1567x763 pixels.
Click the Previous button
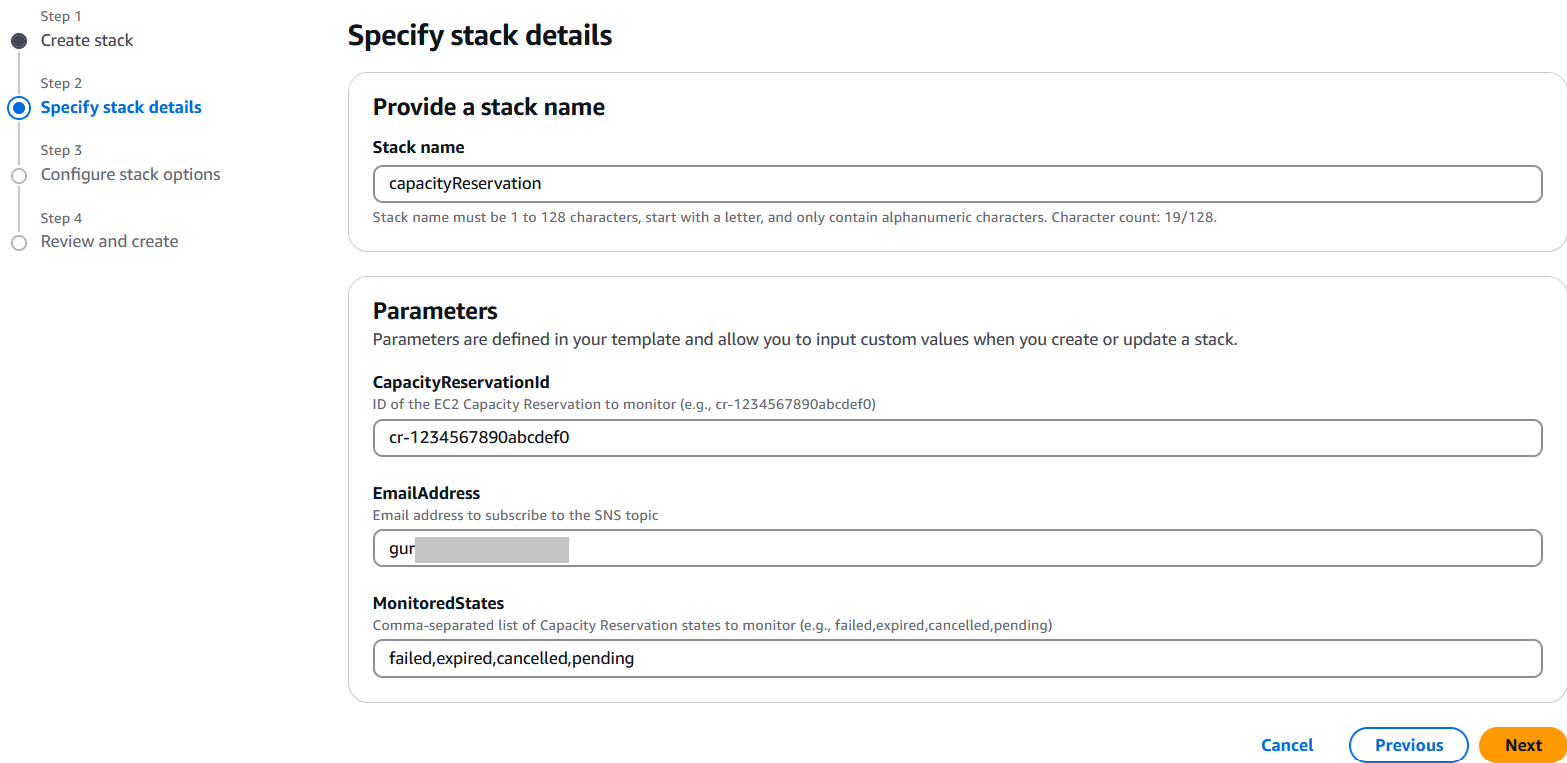click(x=1408, y=745)
